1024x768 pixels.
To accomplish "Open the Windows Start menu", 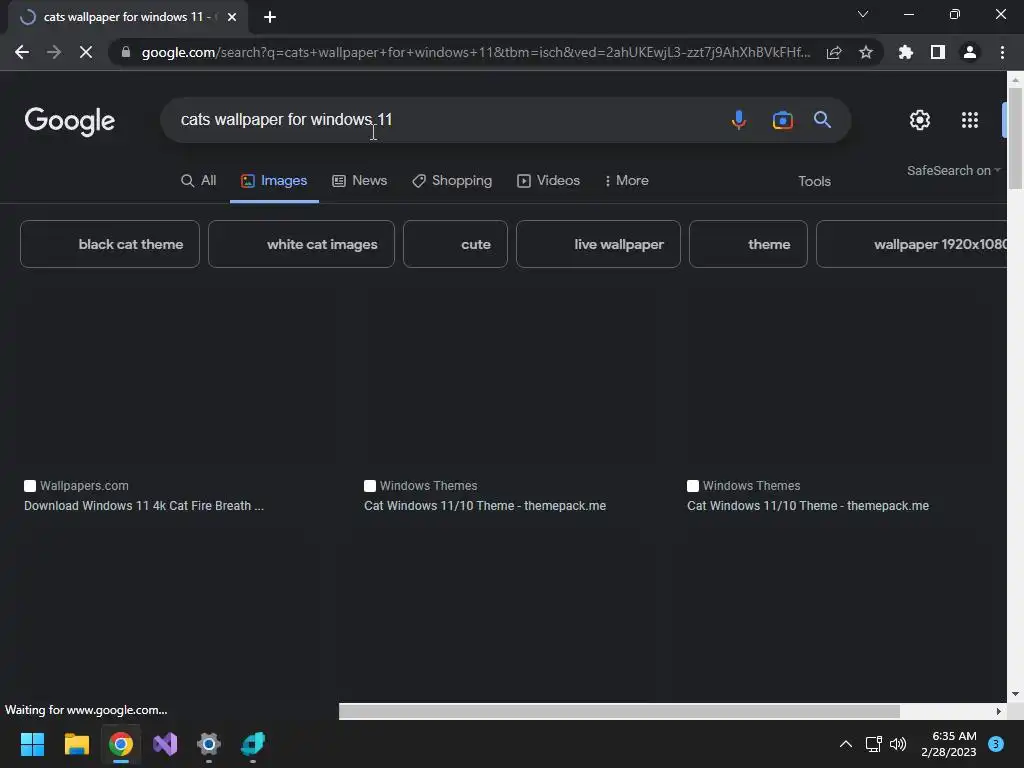I will coord(32,744).
